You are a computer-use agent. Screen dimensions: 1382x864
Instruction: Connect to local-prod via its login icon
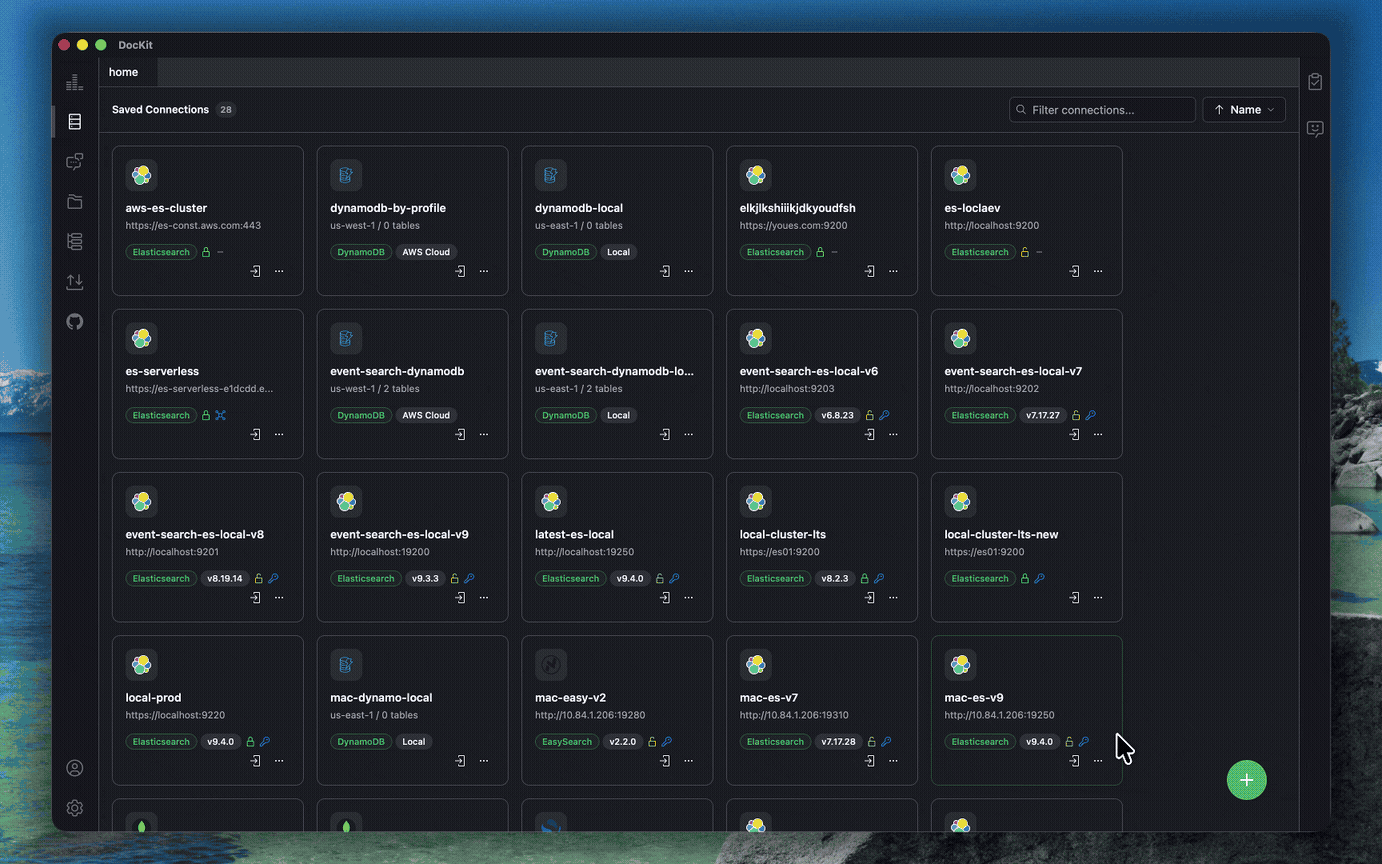[256, 760]
